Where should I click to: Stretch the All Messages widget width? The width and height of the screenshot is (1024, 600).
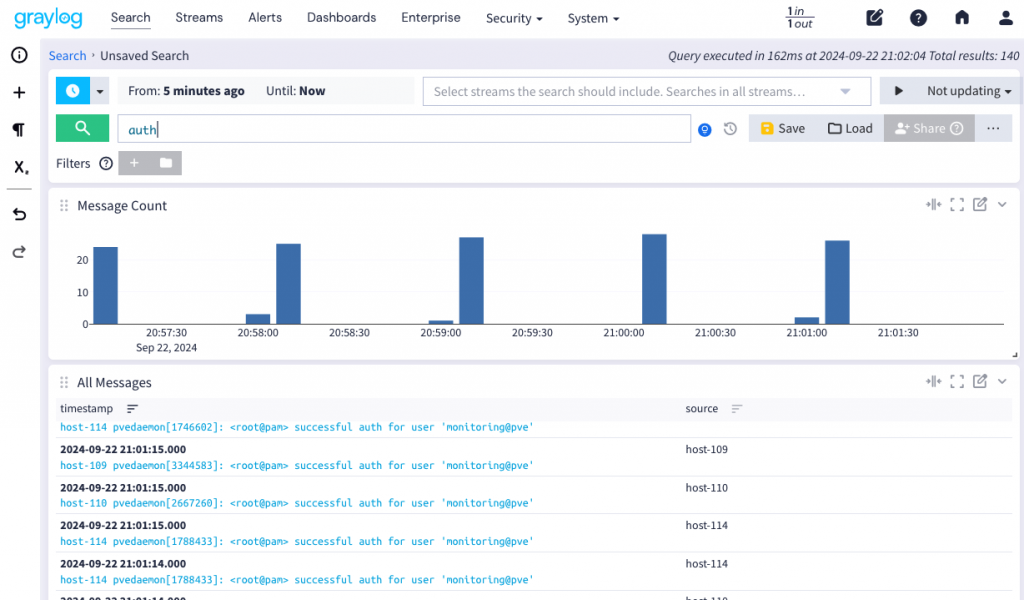click(933, 381)
